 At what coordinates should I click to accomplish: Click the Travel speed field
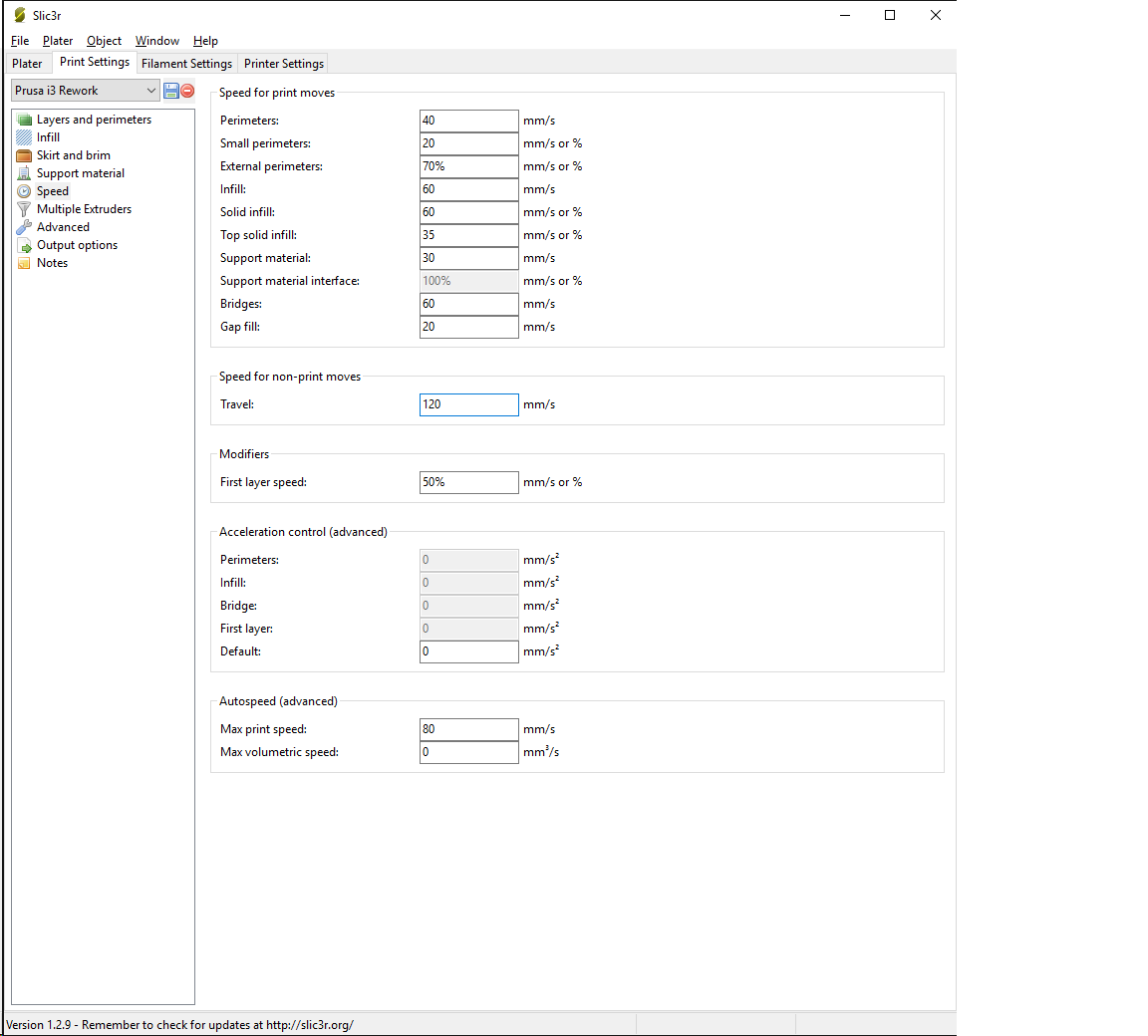pos(468,404)
